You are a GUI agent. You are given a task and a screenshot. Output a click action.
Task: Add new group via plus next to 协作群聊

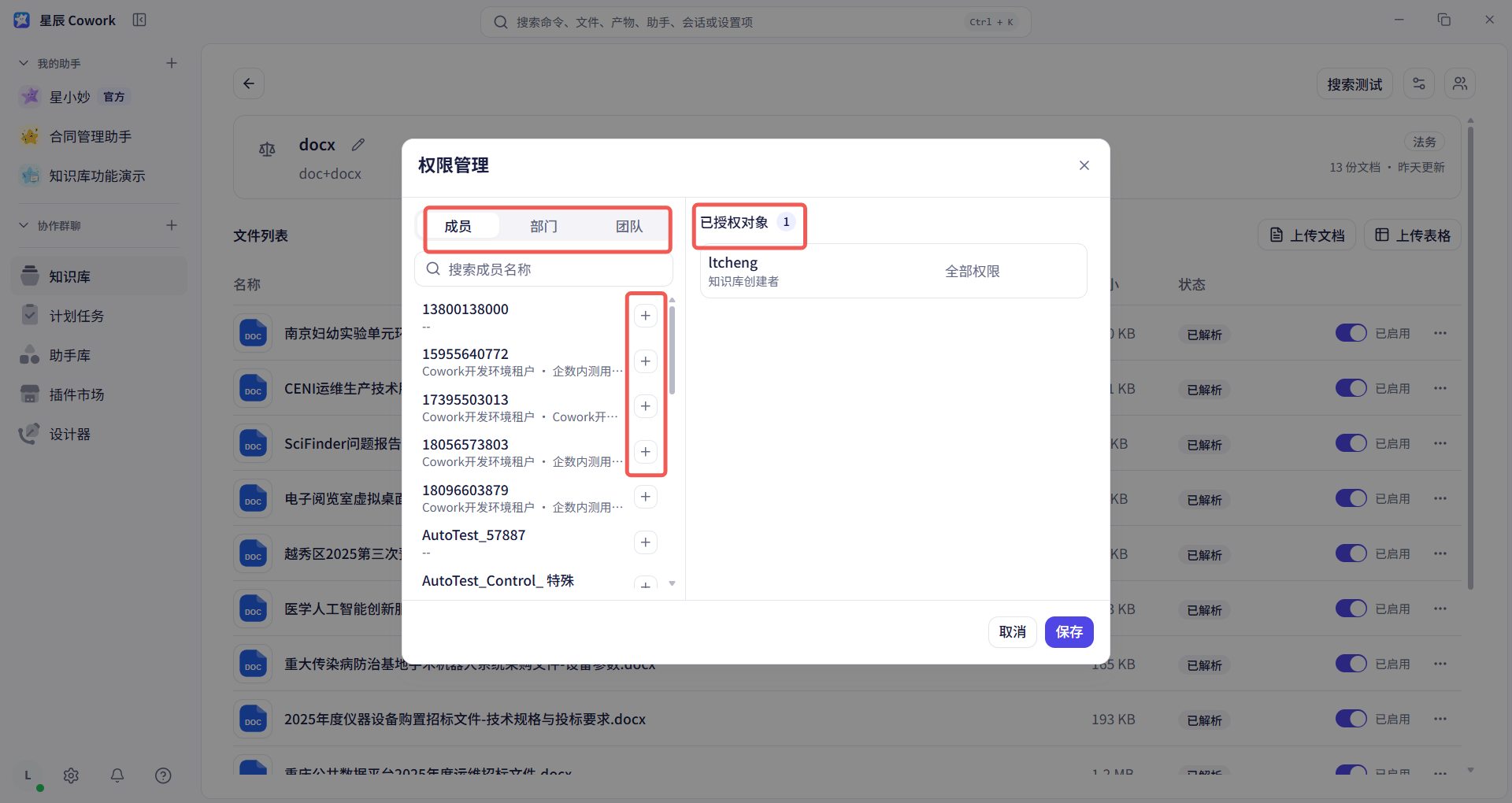click(x=172, y=225)
